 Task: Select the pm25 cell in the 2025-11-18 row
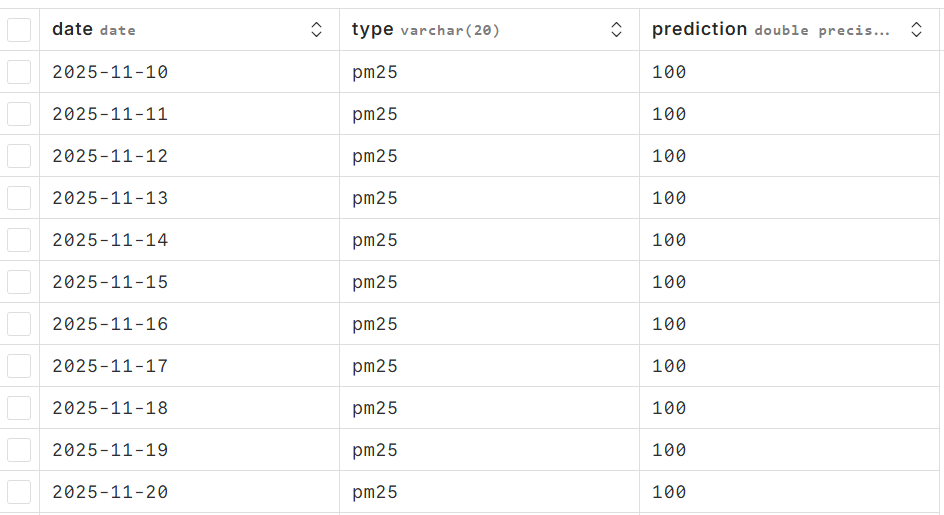coord(375,408)
